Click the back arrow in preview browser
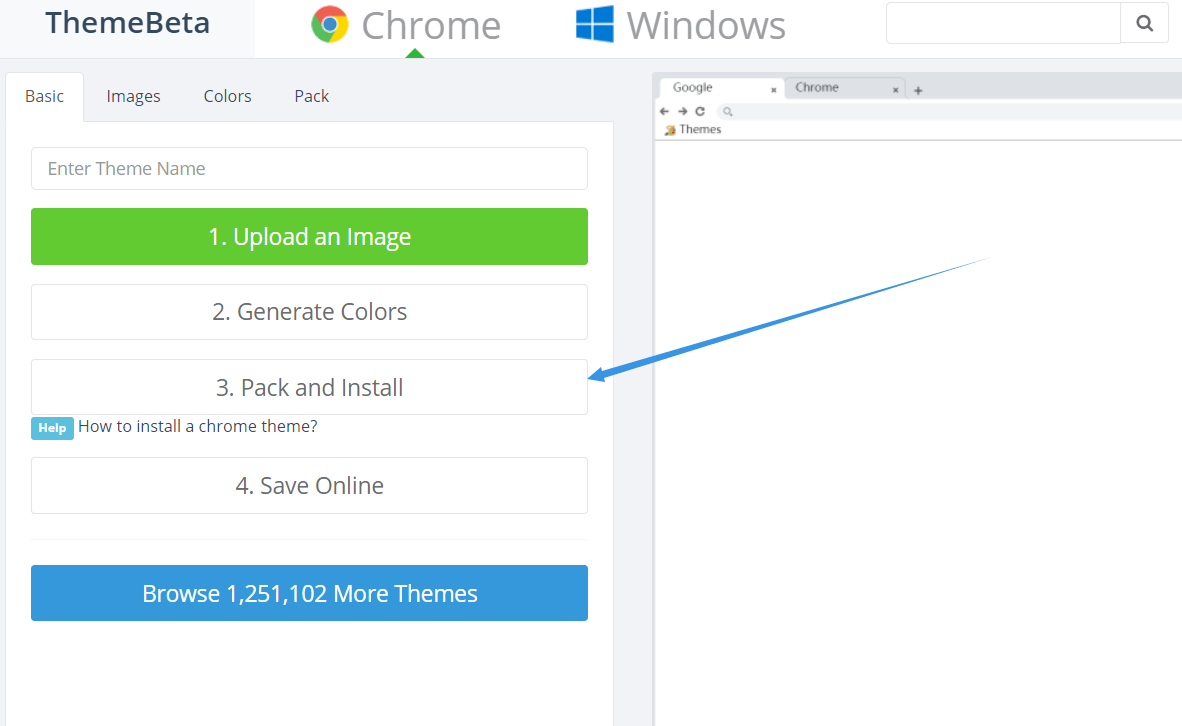The image size is (1182, 726). [x=664, y=111]
